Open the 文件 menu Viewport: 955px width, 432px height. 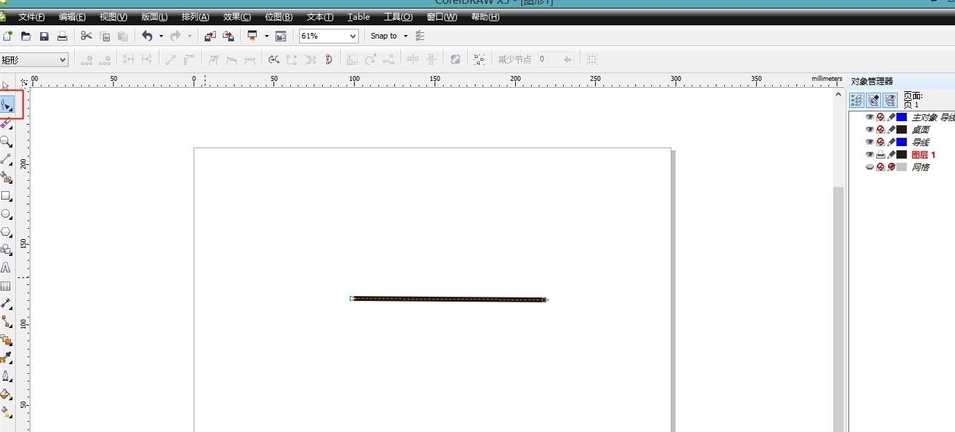click(32, 17)
